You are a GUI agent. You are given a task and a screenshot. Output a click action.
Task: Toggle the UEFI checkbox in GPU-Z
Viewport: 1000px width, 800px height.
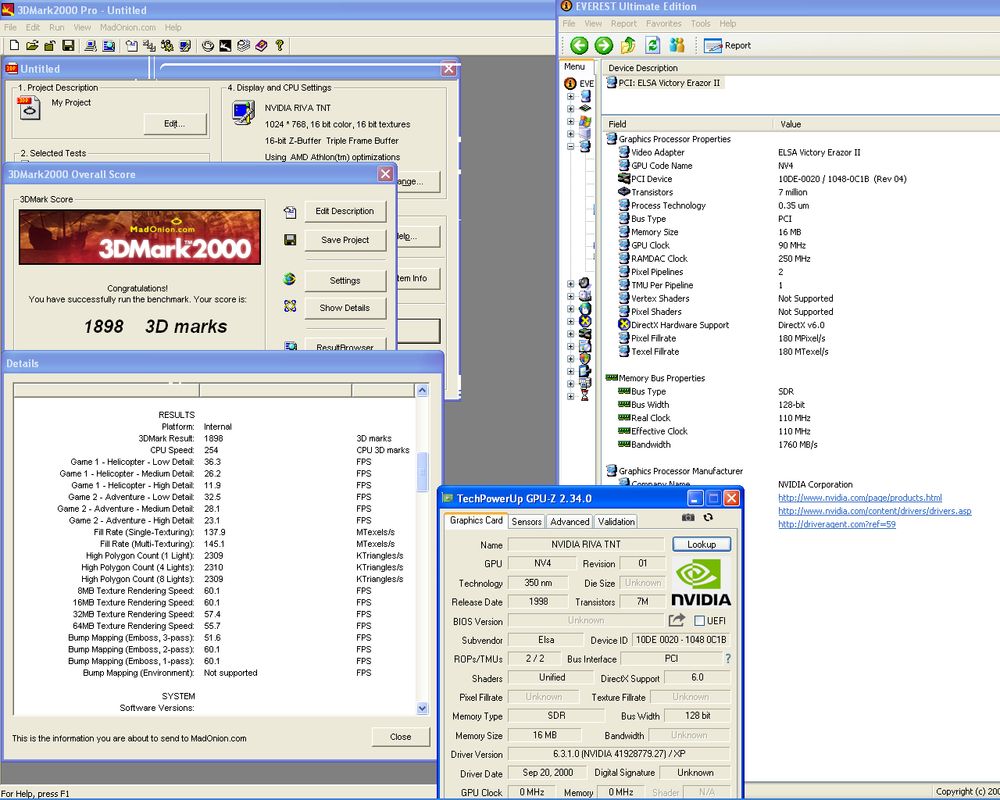(x=699, y=621)
